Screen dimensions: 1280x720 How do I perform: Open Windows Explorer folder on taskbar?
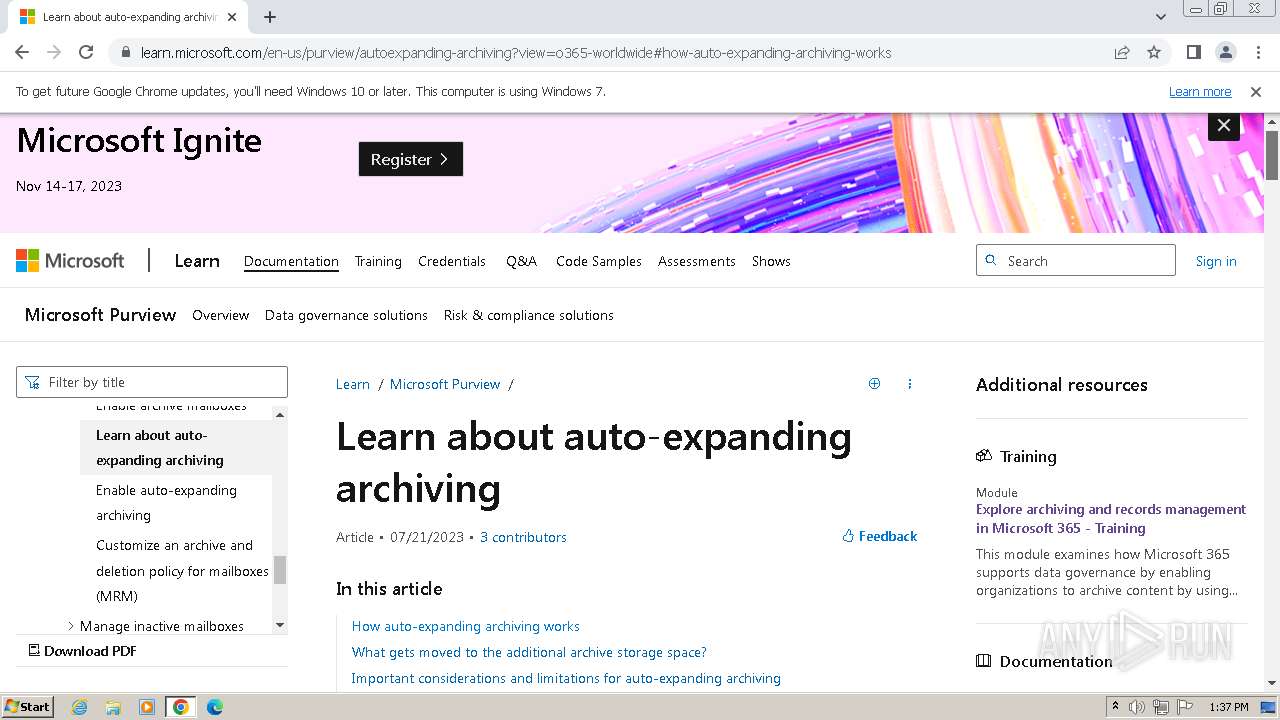click(113, 707)
